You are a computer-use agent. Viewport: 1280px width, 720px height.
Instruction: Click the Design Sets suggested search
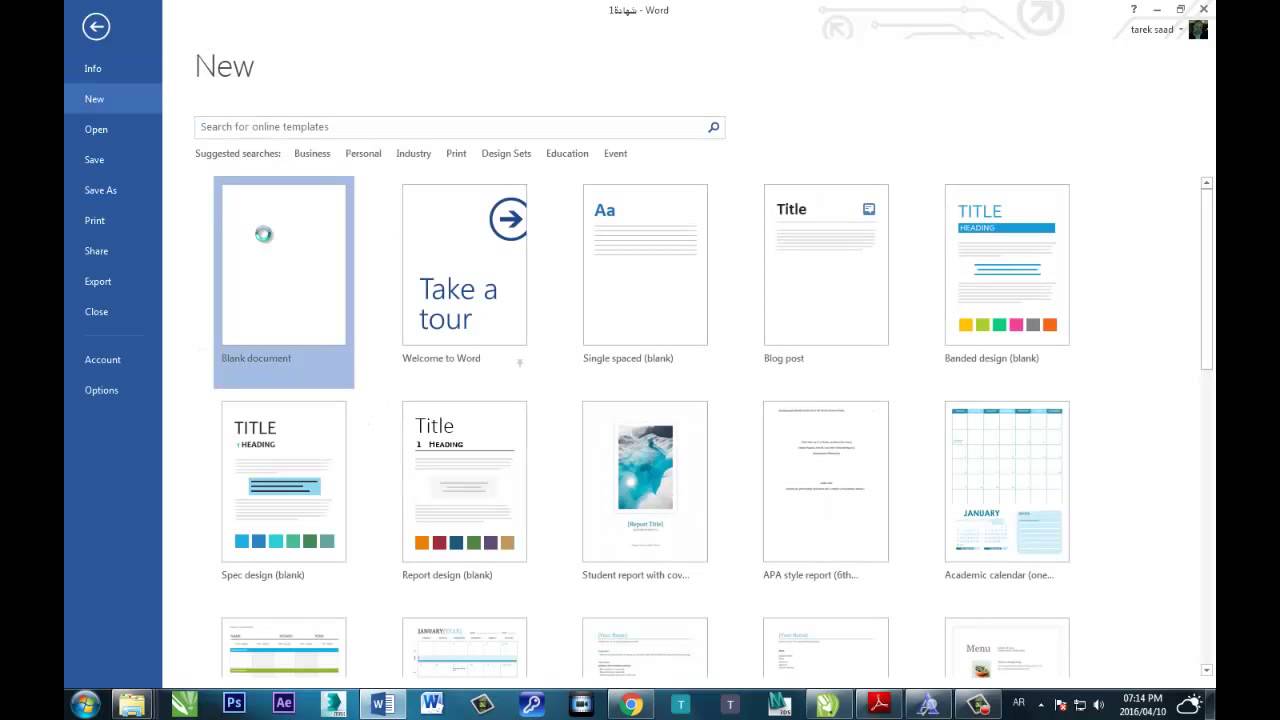pos(506,154)
